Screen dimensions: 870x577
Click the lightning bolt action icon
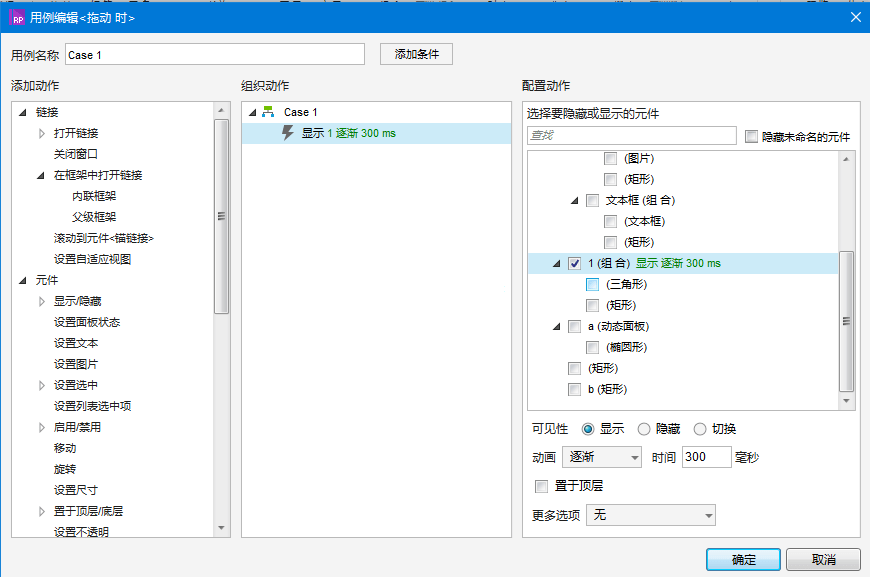[289, 133]
